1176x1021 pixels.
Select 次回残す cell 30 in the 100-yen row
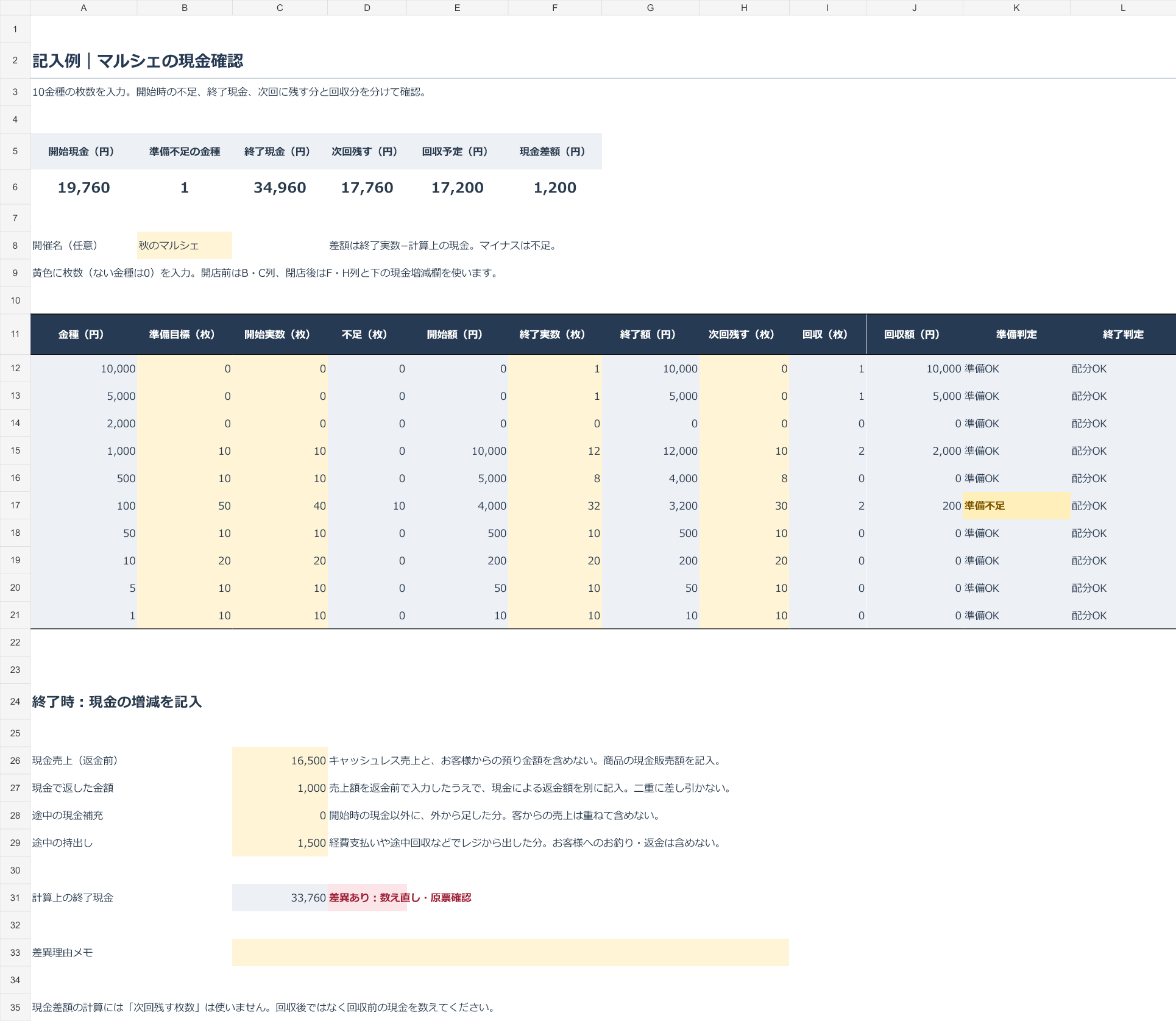tap(744, 506)
